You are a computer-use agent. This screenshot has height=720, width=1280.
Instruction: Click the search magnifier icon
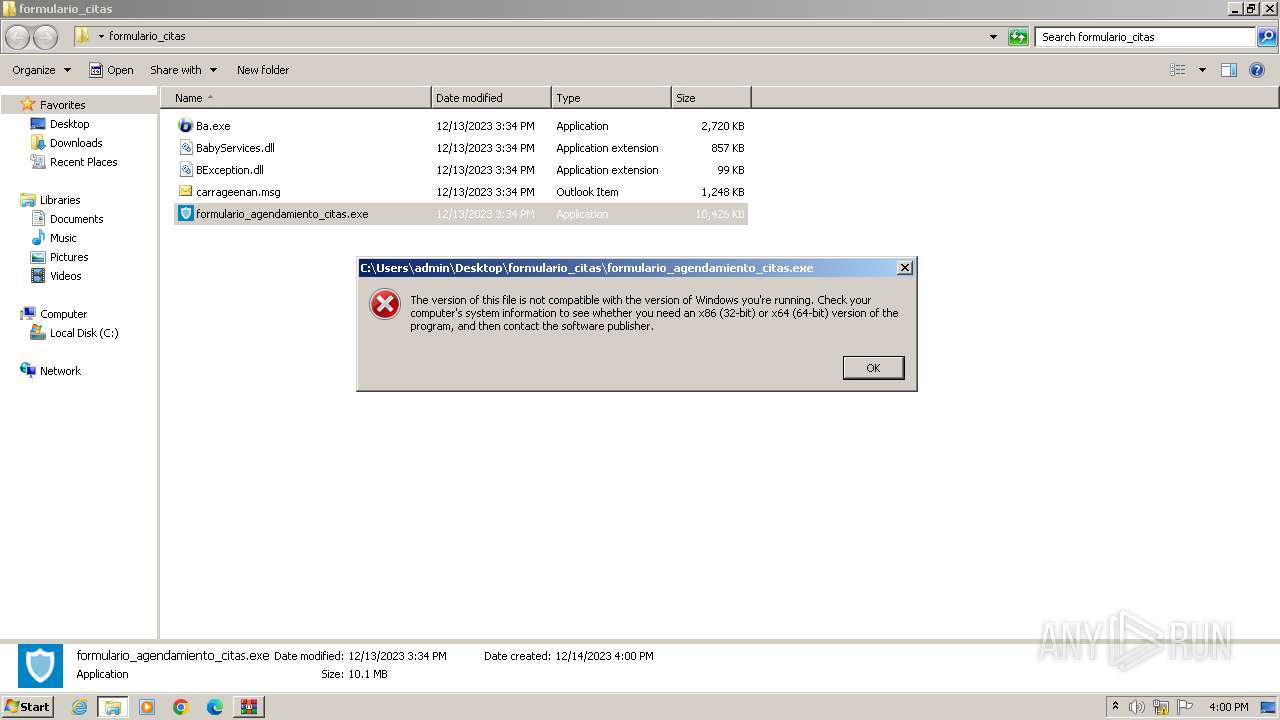click(x=1267, y=37)
